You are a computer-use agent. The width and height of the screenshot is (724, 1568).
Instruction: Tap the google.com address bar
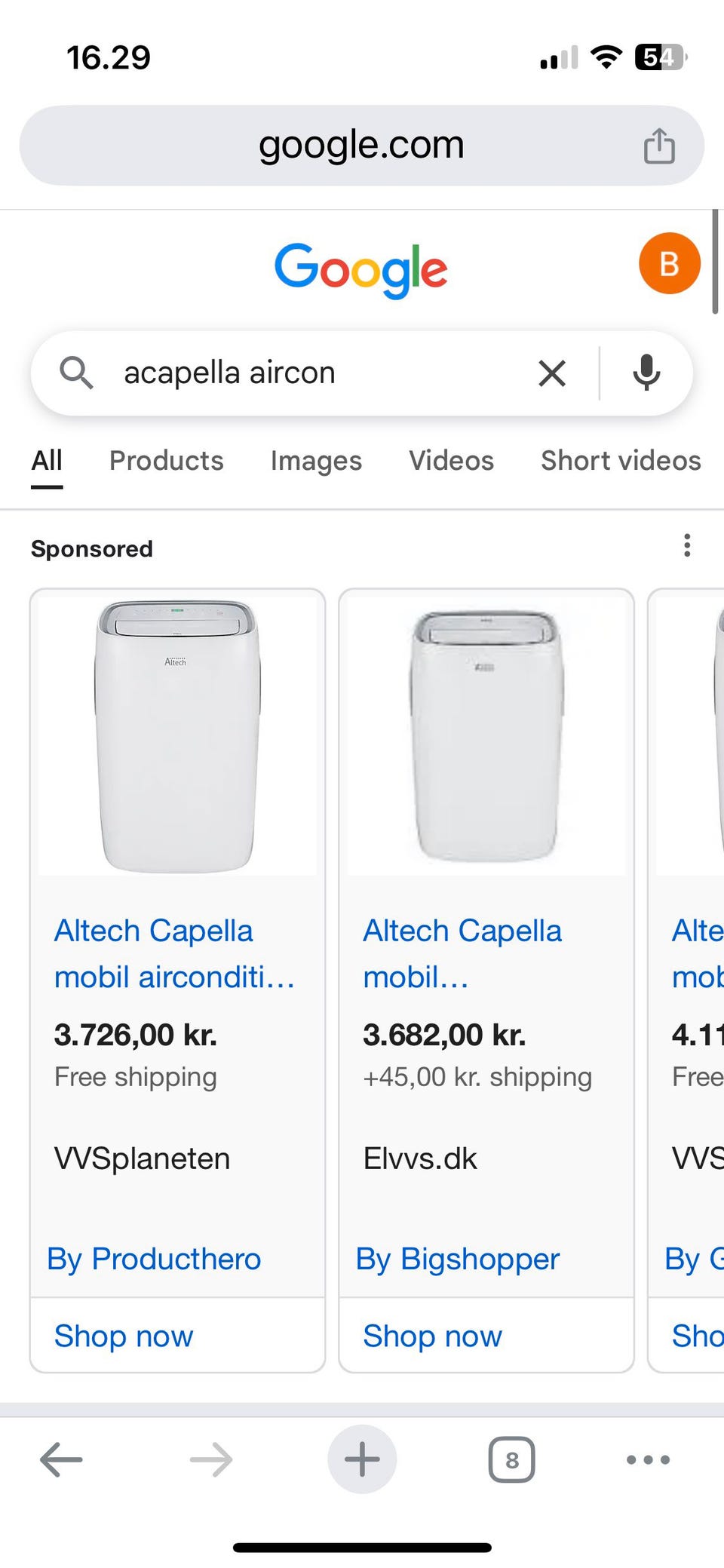point(360,145)
